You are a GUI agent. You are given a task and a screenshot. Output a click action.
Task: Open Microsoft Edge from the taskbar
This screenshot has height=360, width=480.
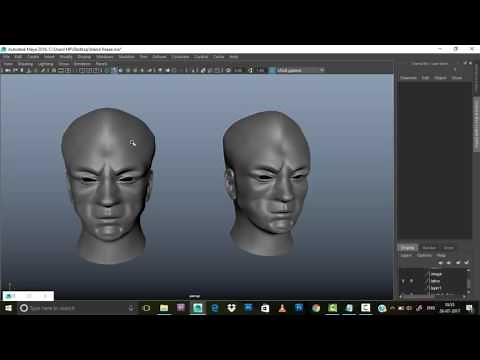(x=215, y=308)
